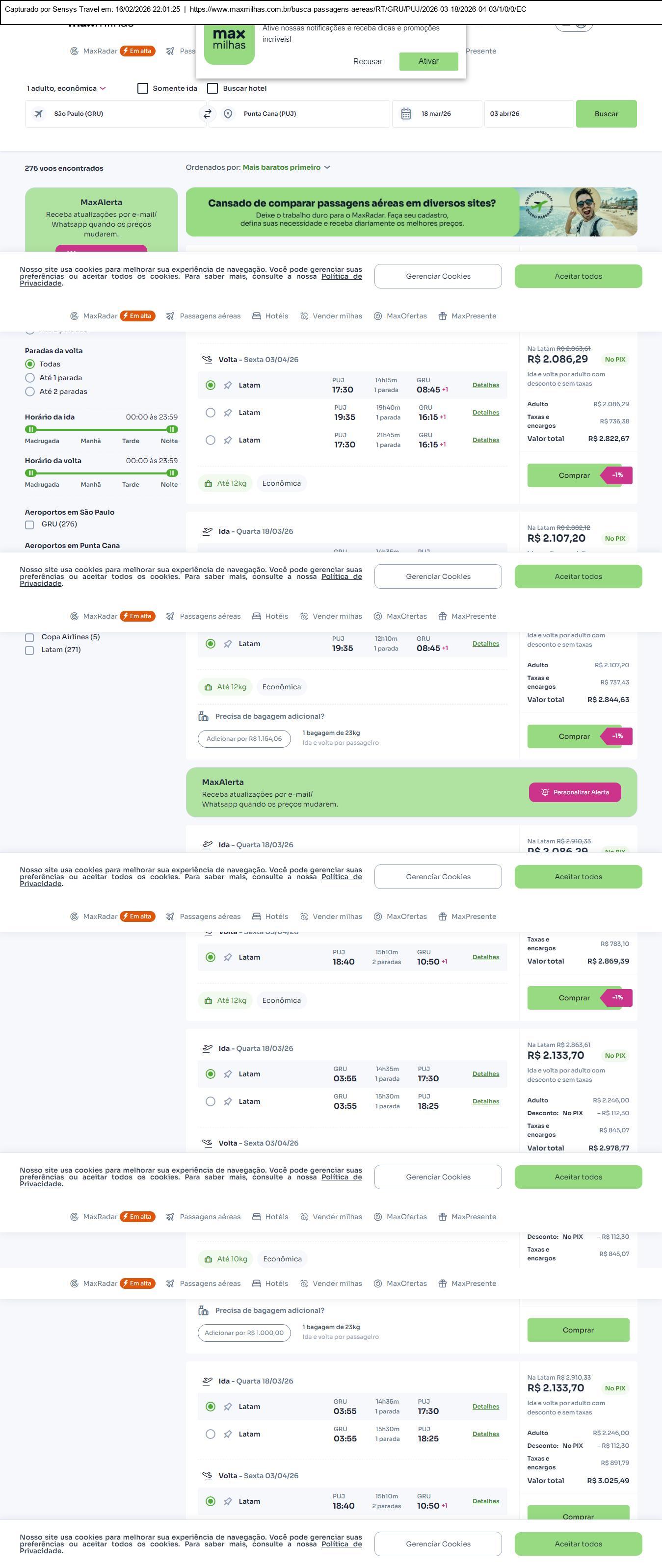The width and height of the screenshot is (662, 1568).
Task: Click the São Paulo origin airplane icon
Action: (x=39, y=114)
